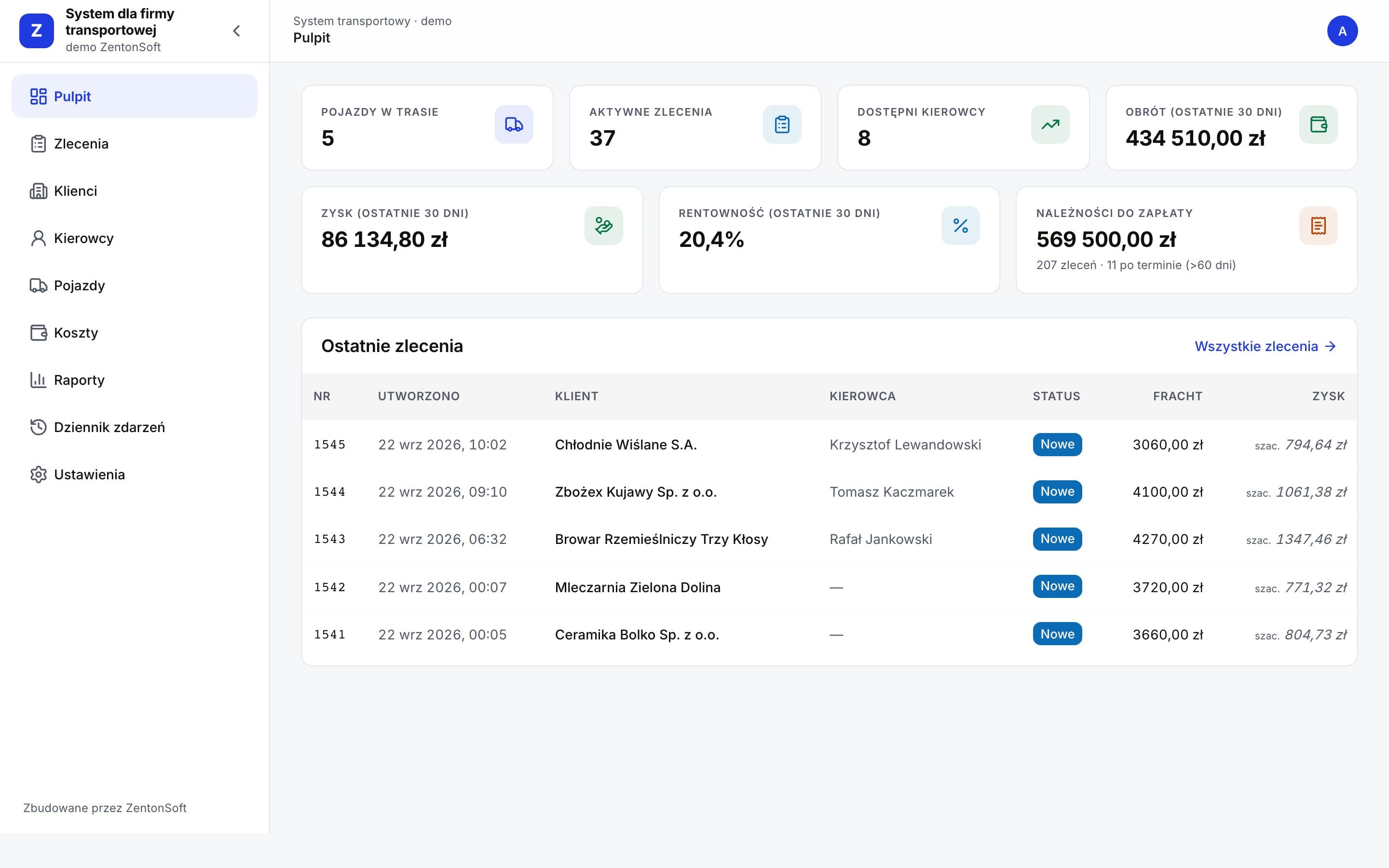Click order number 1544
Screen dimensions: 1389x868
[x=329, y=492]
